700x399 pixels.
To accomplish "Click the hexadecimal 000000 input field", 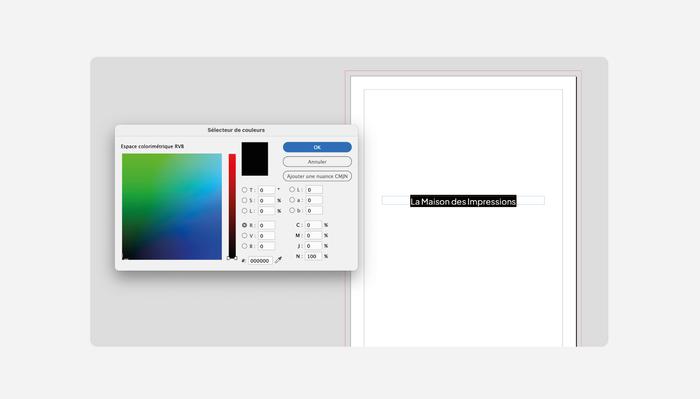I will (260, 261).
